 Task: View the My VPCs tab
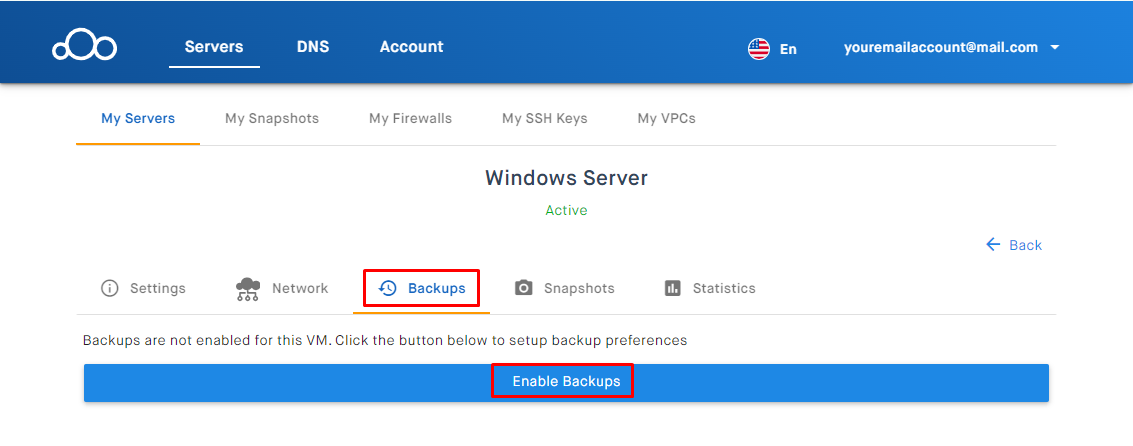point(666,118)
